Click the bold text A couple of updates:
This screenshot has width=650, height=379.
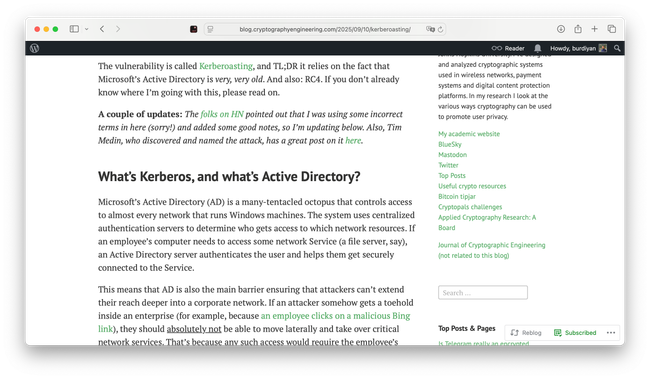tap(140, 114)
